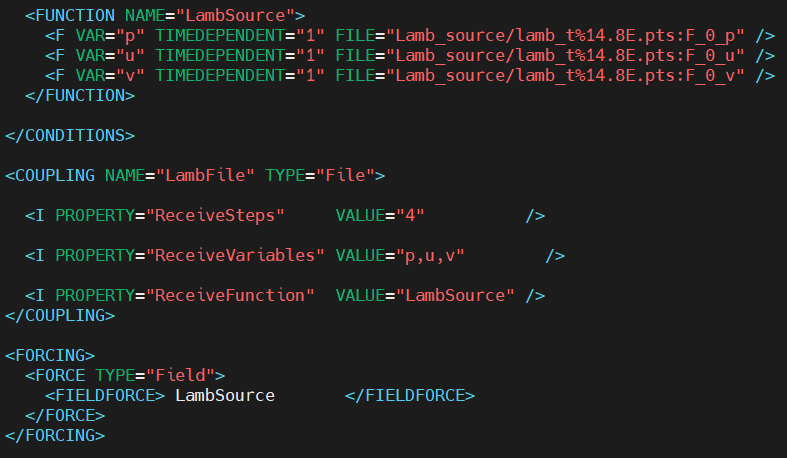Click the closing </FIELDFORCE> tag
This screenshot has height=458, width=787.
pyautogui.click(x=410, y=396)
